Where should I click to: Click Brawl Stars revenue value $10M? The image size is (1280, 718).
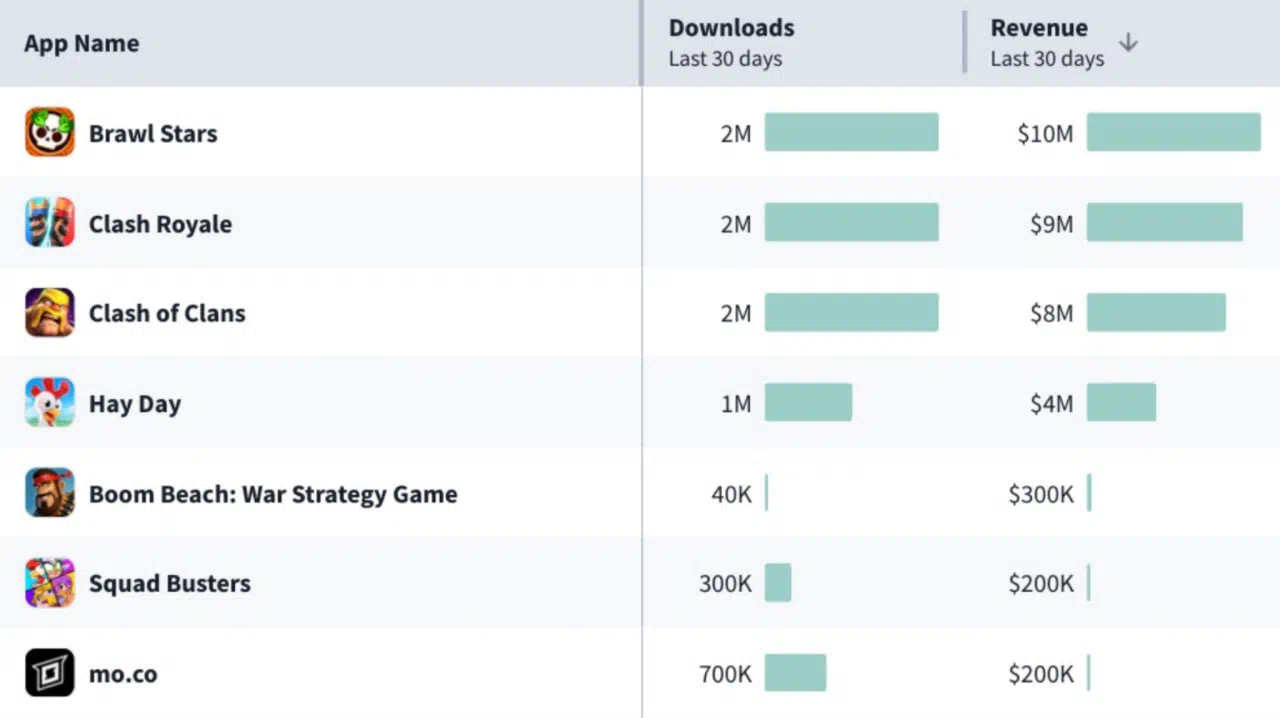coord(1045,133)
